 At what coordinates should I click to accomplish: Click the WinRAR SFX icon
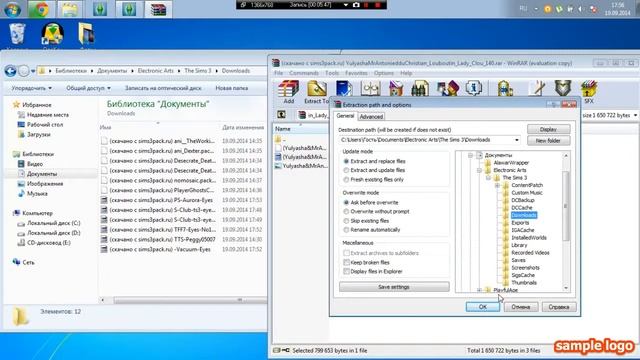(x=589, y=89)
